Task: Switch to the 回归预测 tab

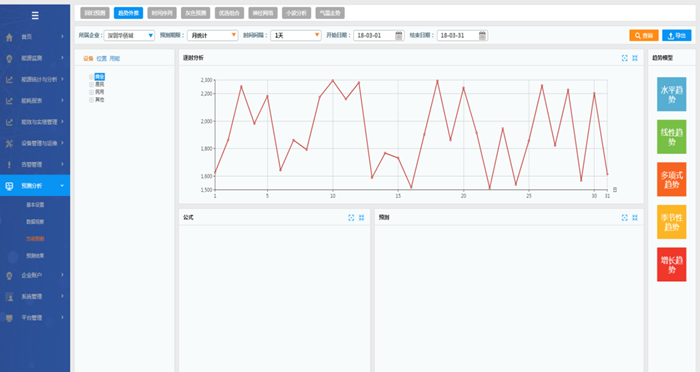Action: (95, 13)
